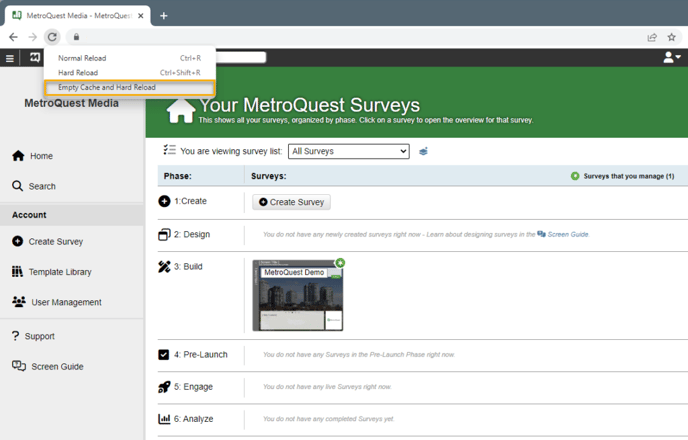Viewport: 688px width, 440px height.
Task: Click the Create Survey button
Action: point(291,202)
